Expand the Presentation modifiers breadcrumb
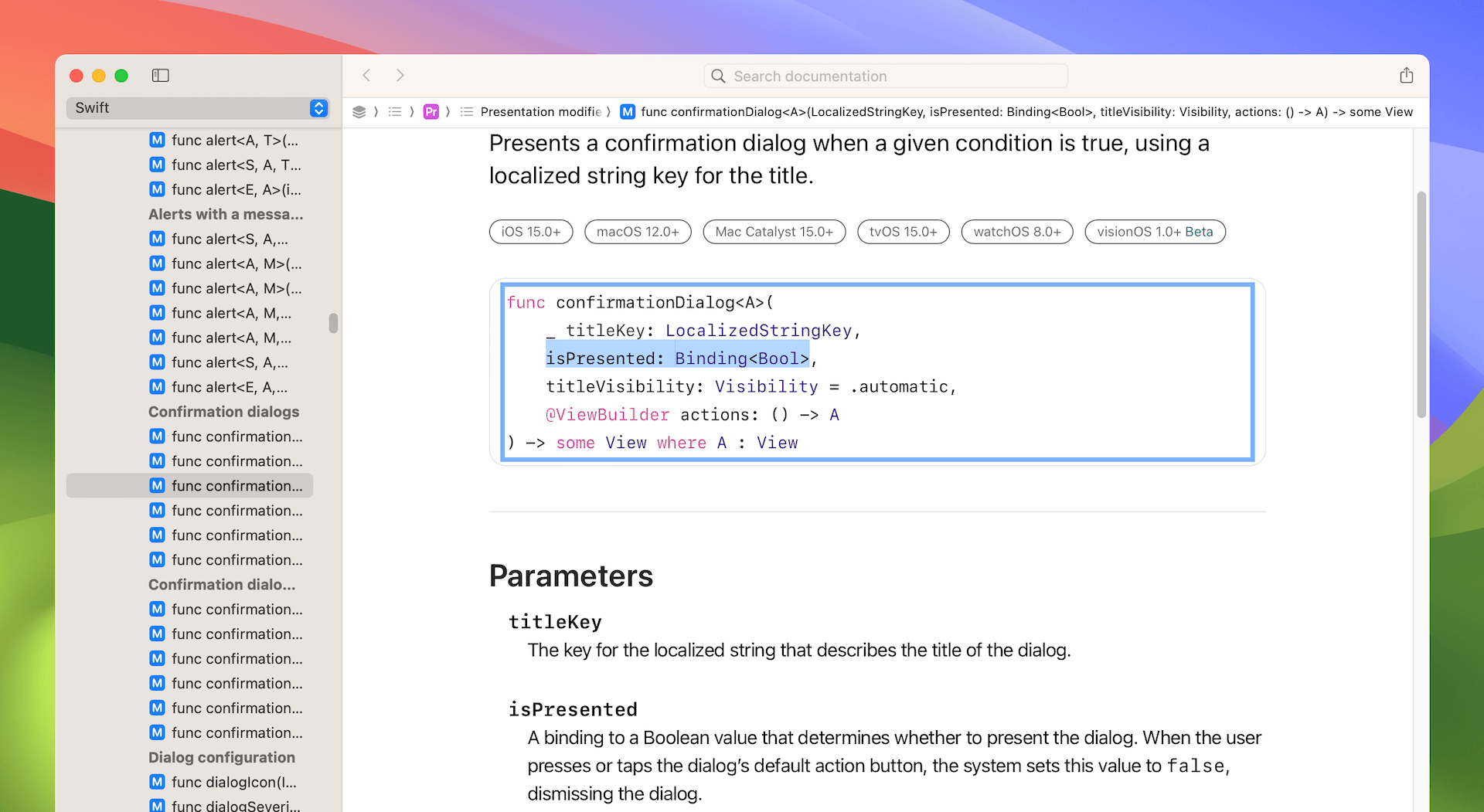 (x=541, y=111)
